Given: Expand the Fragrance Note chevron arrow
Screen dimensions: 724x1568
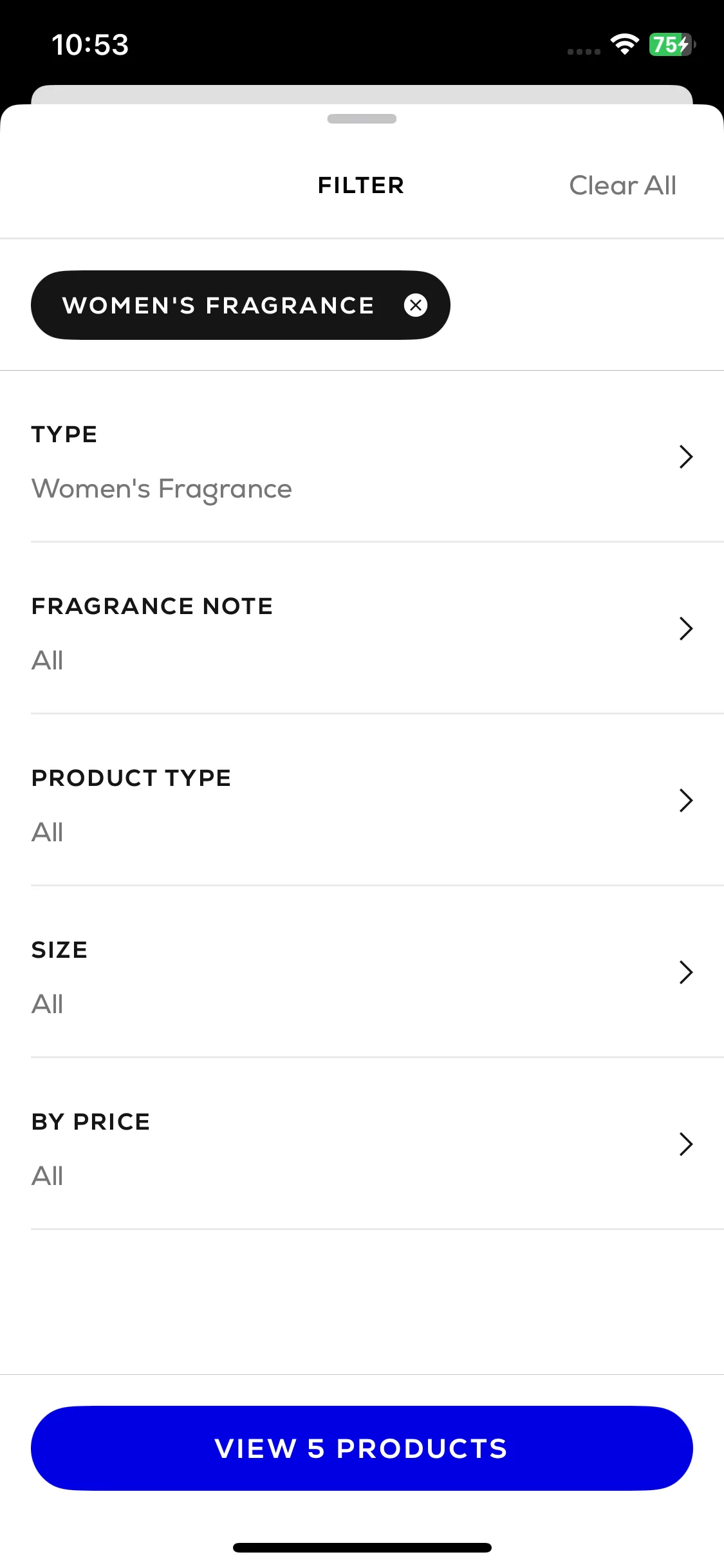Looking at the screenshot, I should pyautogui.click(x=686, y=628).
